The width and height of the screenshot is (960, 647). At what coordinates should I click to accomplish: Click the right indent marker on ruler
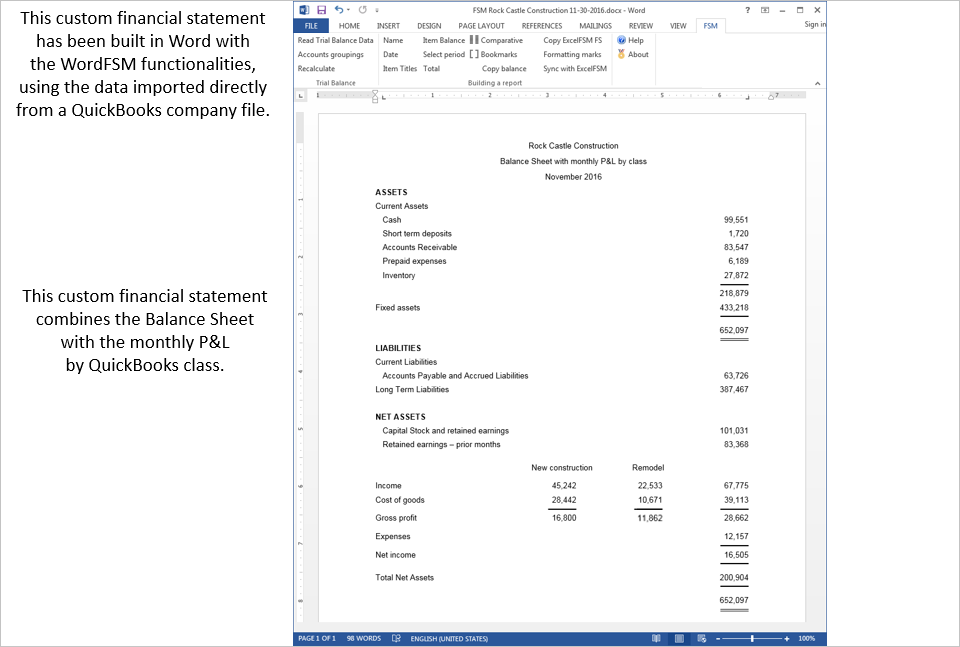coord(771,97)
